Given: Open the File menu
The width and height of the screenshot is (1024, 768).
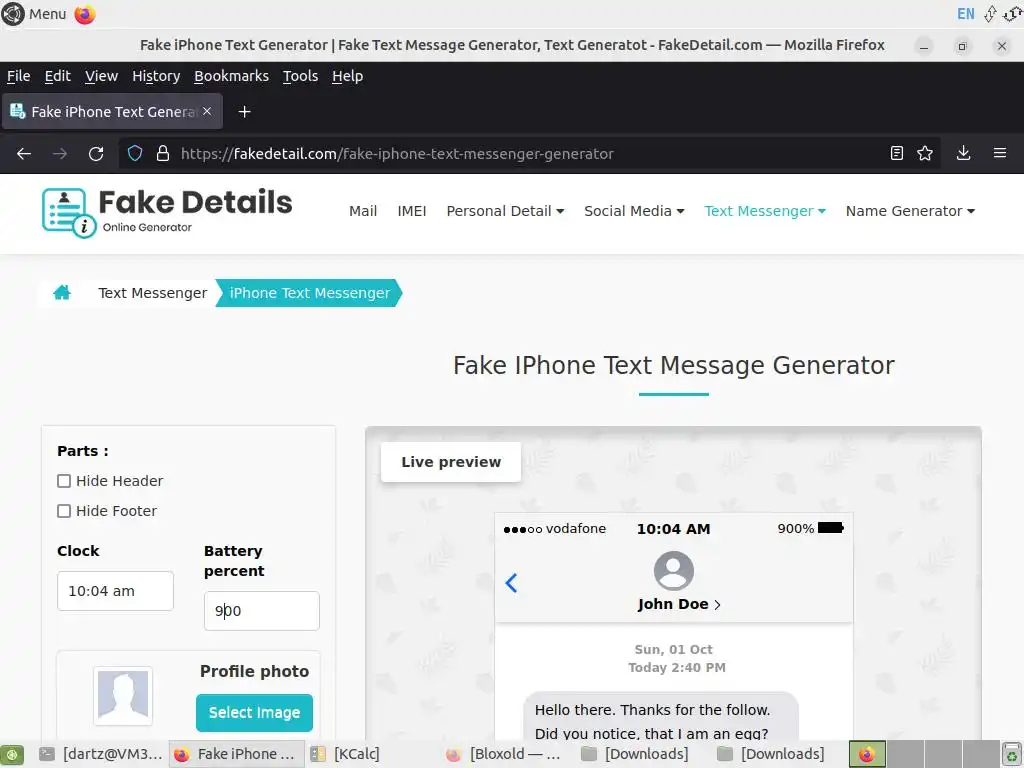Looking at the screenshot, I should pyautogui.click(x=18, y=76).
